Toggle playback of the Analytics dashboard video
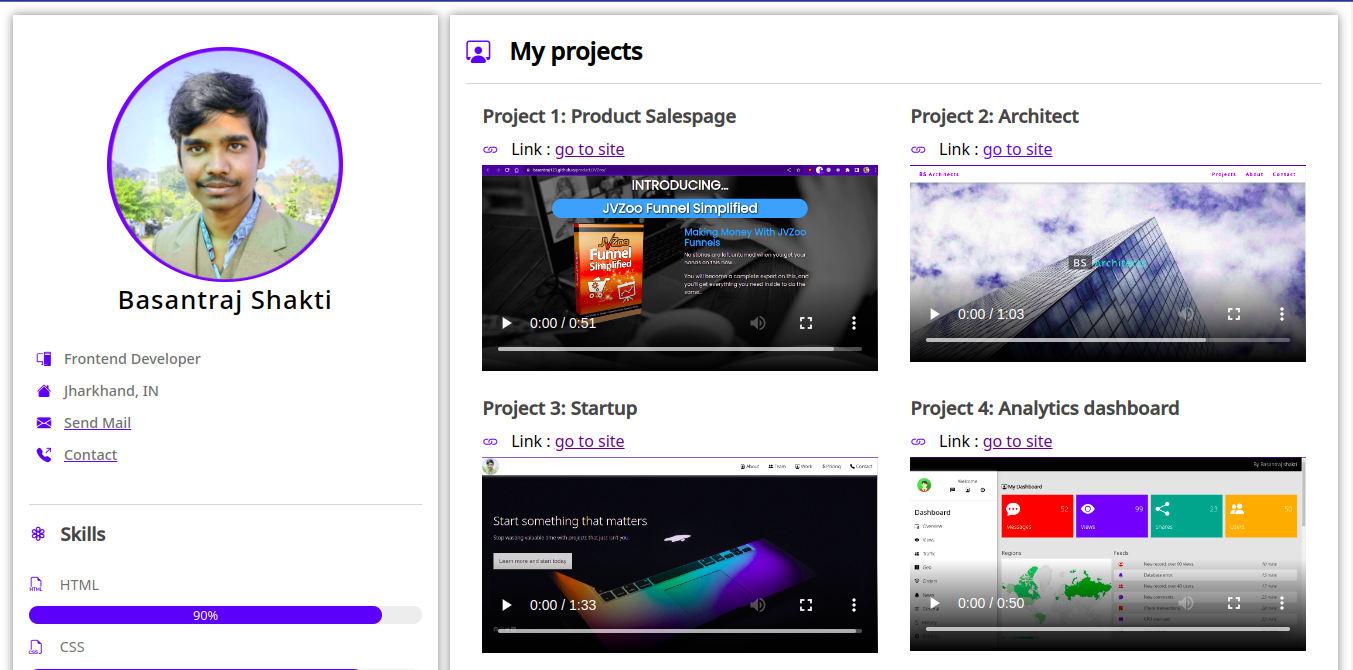The width and height of the screenshot is (1353, 670). 934,604
